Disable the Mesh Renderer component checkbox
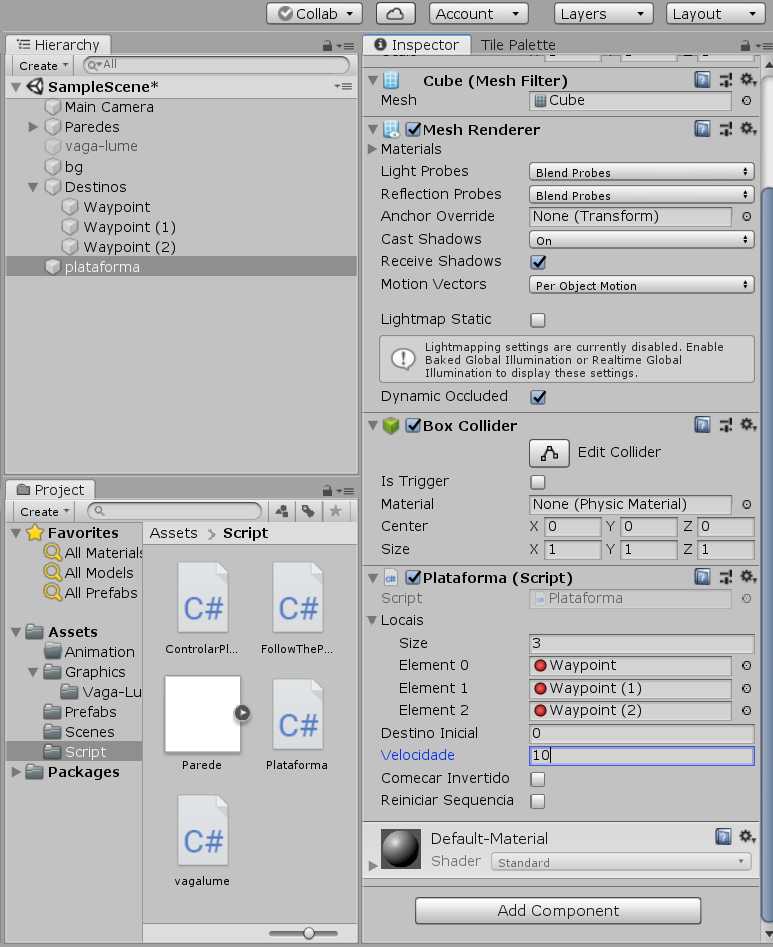Image resolution: width=773 pixels, height=947 pixels. (x=413, y=129)
